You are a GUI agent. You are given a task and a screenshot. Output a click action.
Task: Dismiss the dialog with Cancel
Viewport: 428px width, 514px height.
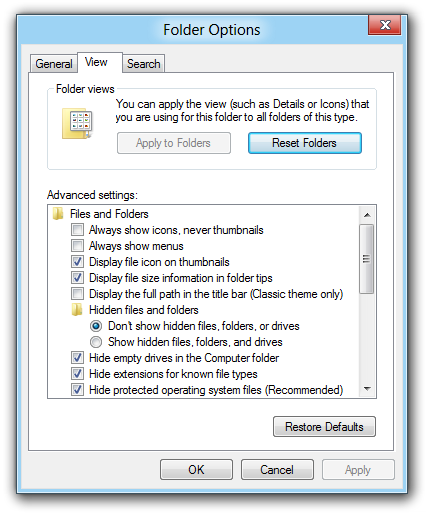pyautogui.click(x=277, y=470)
